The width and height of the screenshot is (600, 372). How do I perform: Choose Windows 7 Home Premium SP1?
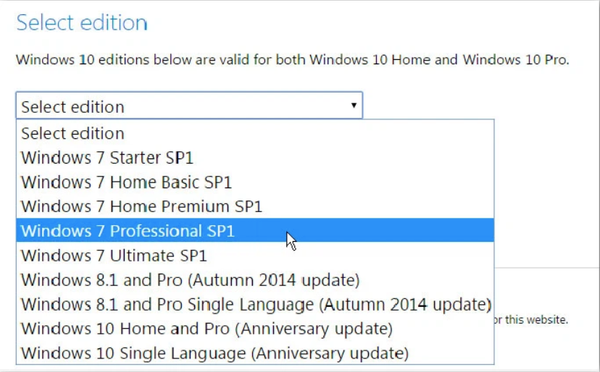(x=255, y=206)
